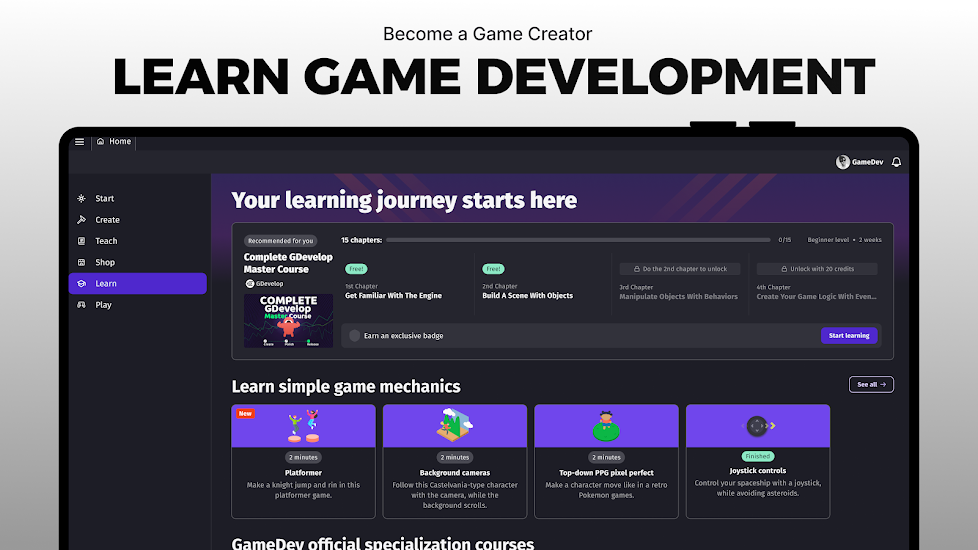Click Complete GDevelop Master Course thumbnail
Image resolution: width=978 pixels, height=550 pixels.
288,321
